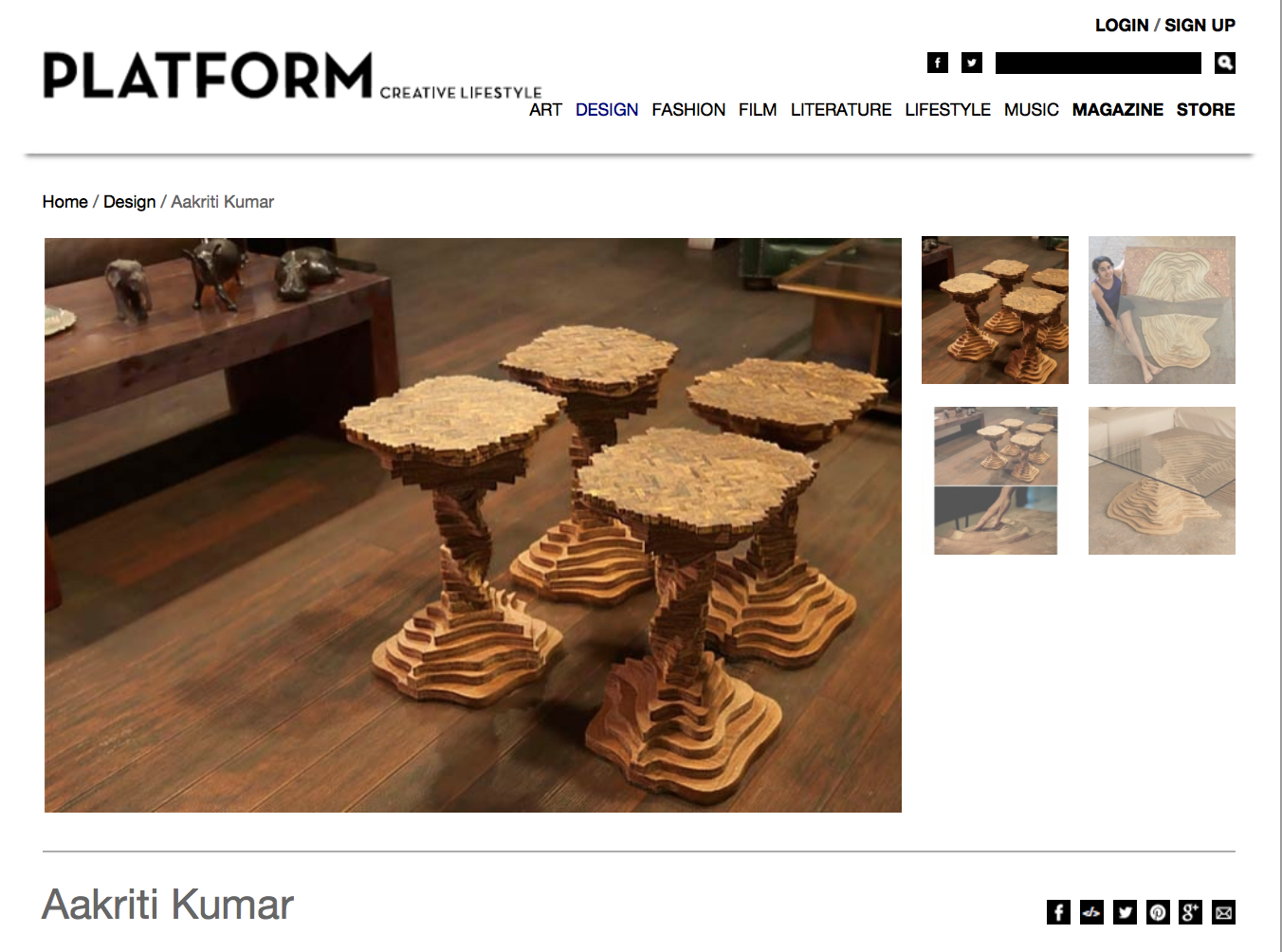
Task: Go to the FASHION section
Action: click(688, 110)
